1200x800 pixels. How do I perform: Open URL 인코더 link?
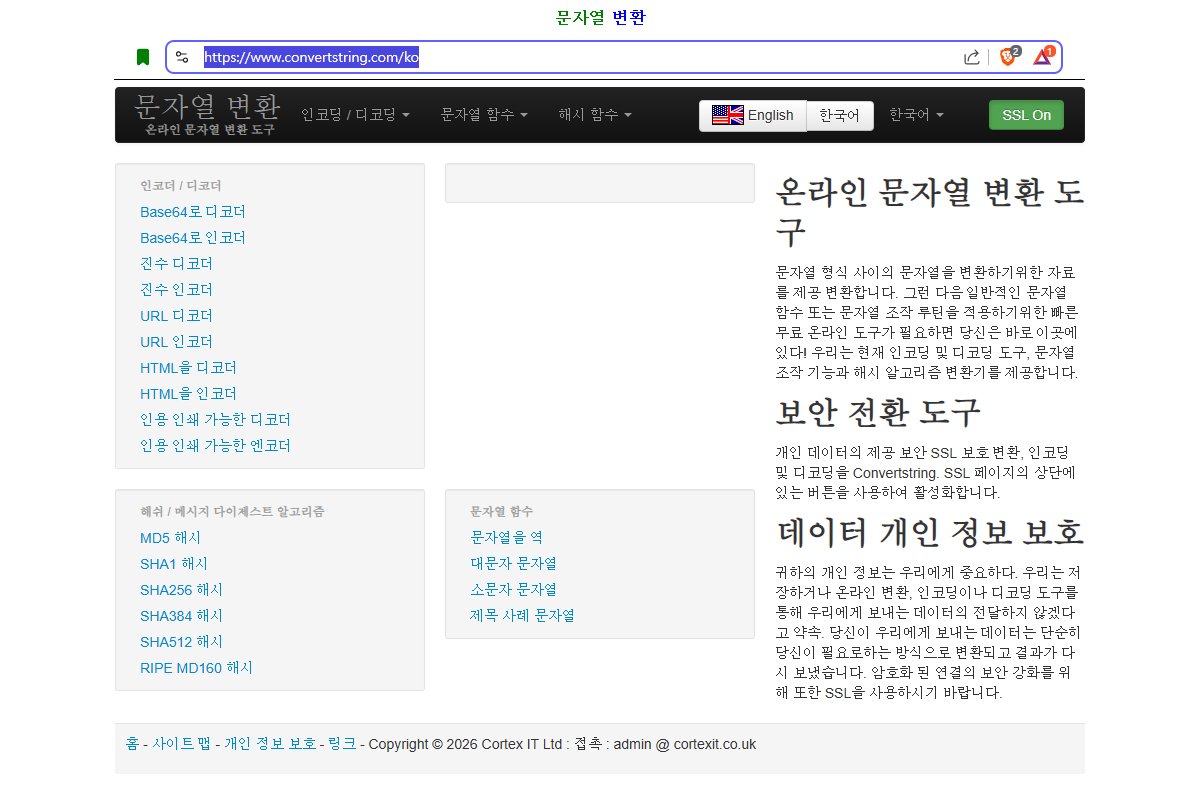176,342
